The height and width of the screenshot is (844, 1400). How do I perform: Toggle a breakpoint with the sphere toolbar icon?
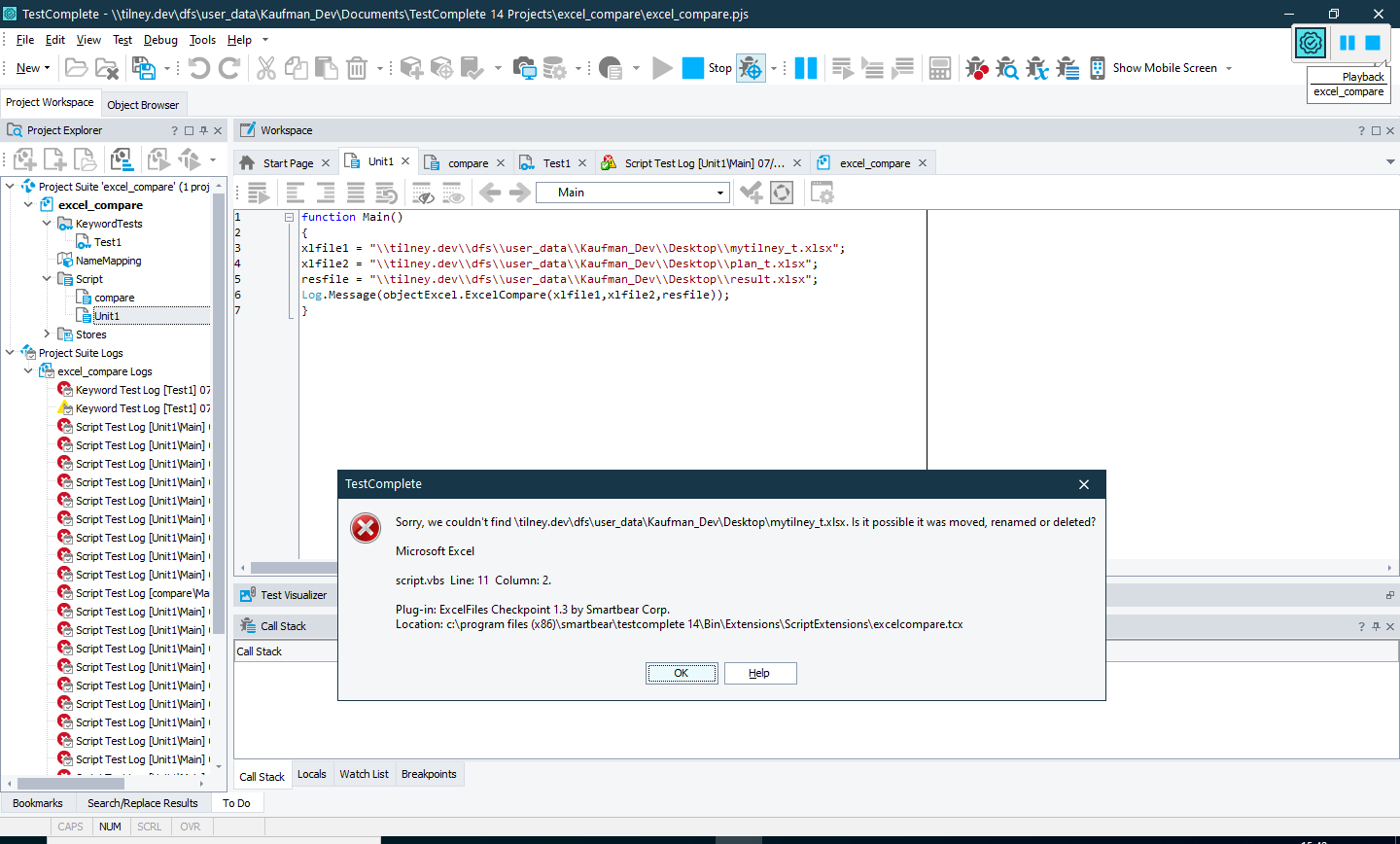782,193
